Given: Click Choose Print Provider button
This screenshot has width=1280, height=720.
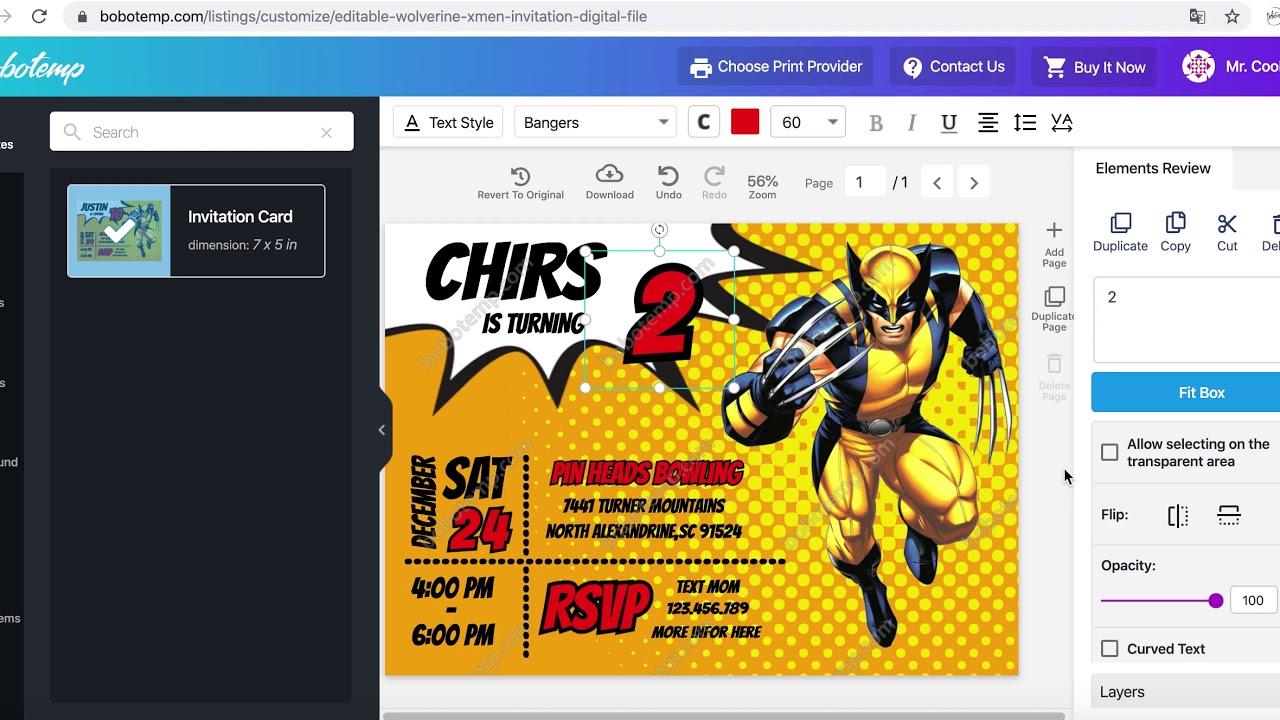Looking at the screenshot, I should (775, 67).
